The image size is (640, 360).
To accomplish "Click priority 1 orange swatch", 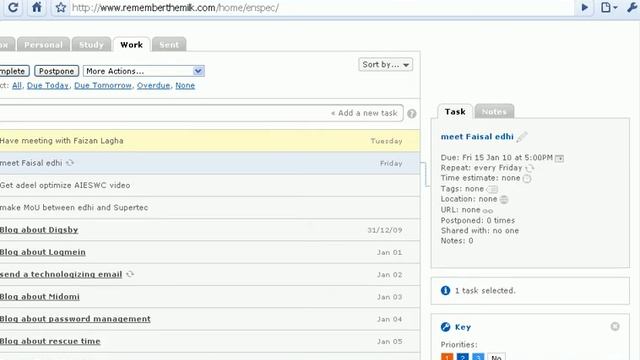I will point(447,357).
